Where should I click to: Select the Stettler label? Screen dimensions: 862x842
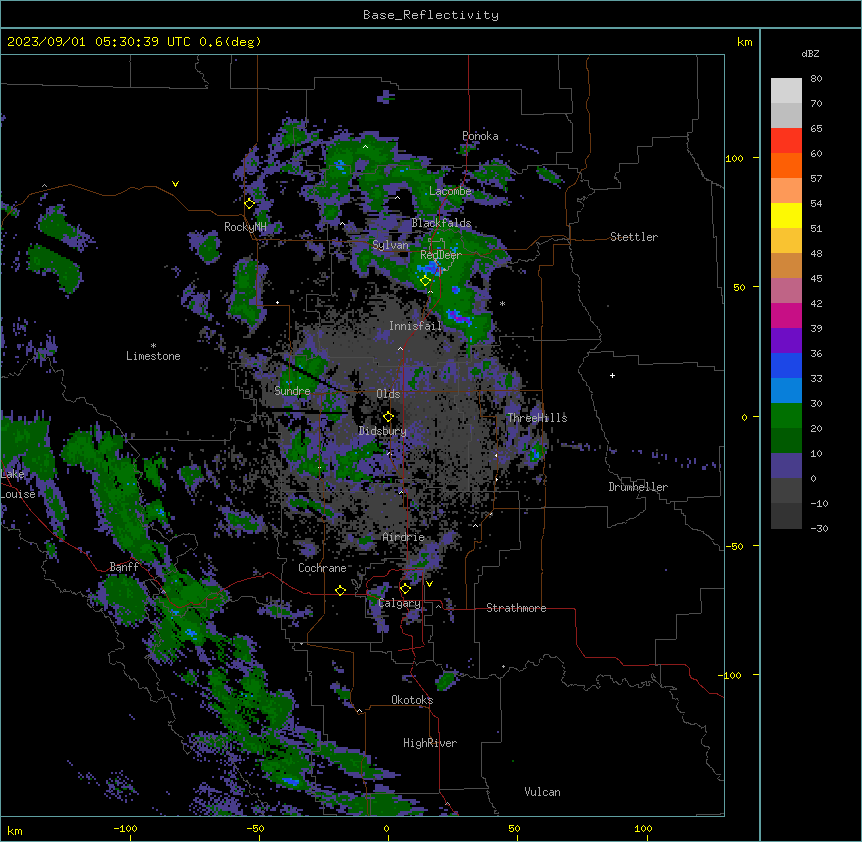coord(634,237)
